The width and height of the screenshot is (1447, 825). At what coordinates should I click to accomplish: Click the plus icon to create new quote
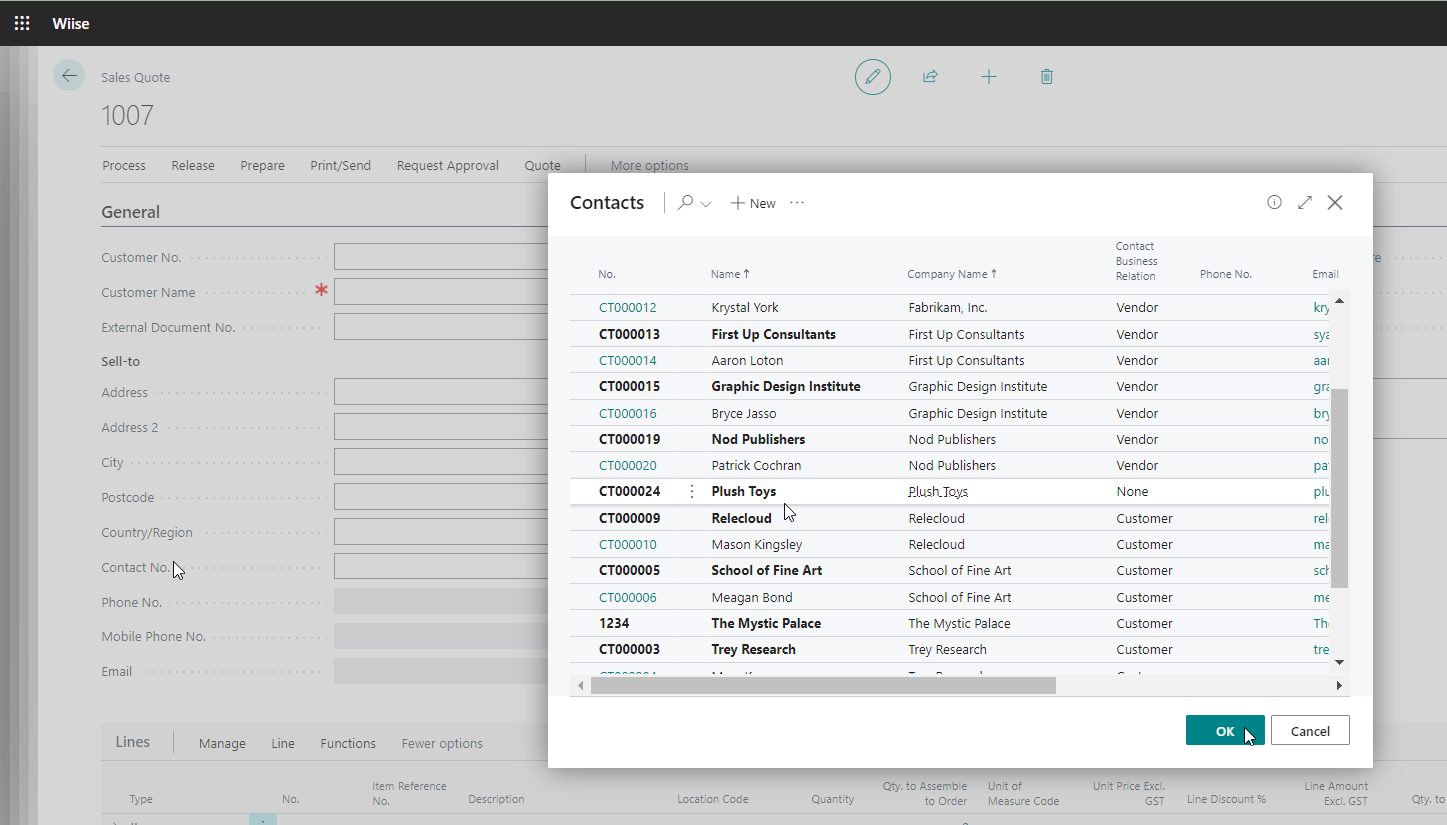(x=989, y=77)
